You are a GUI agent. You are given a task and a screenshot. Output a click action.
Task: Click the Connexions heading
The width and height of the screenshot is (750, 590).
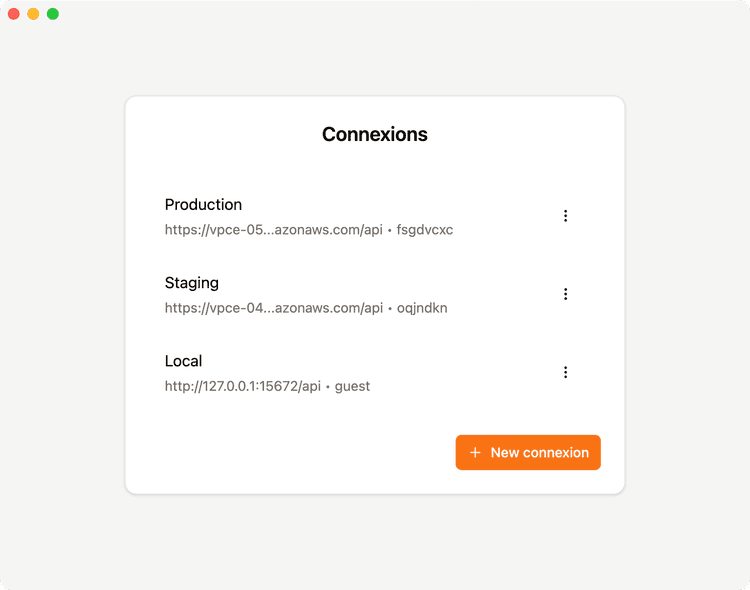point(375,134)
